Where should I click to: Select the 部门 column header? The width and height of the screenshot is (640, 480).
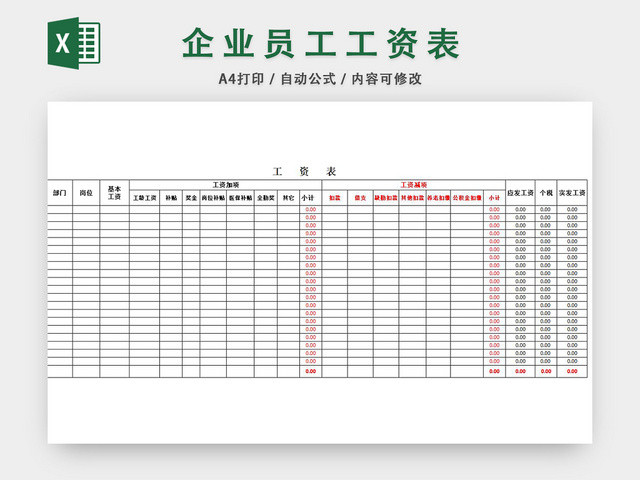(x=60, y=193)
